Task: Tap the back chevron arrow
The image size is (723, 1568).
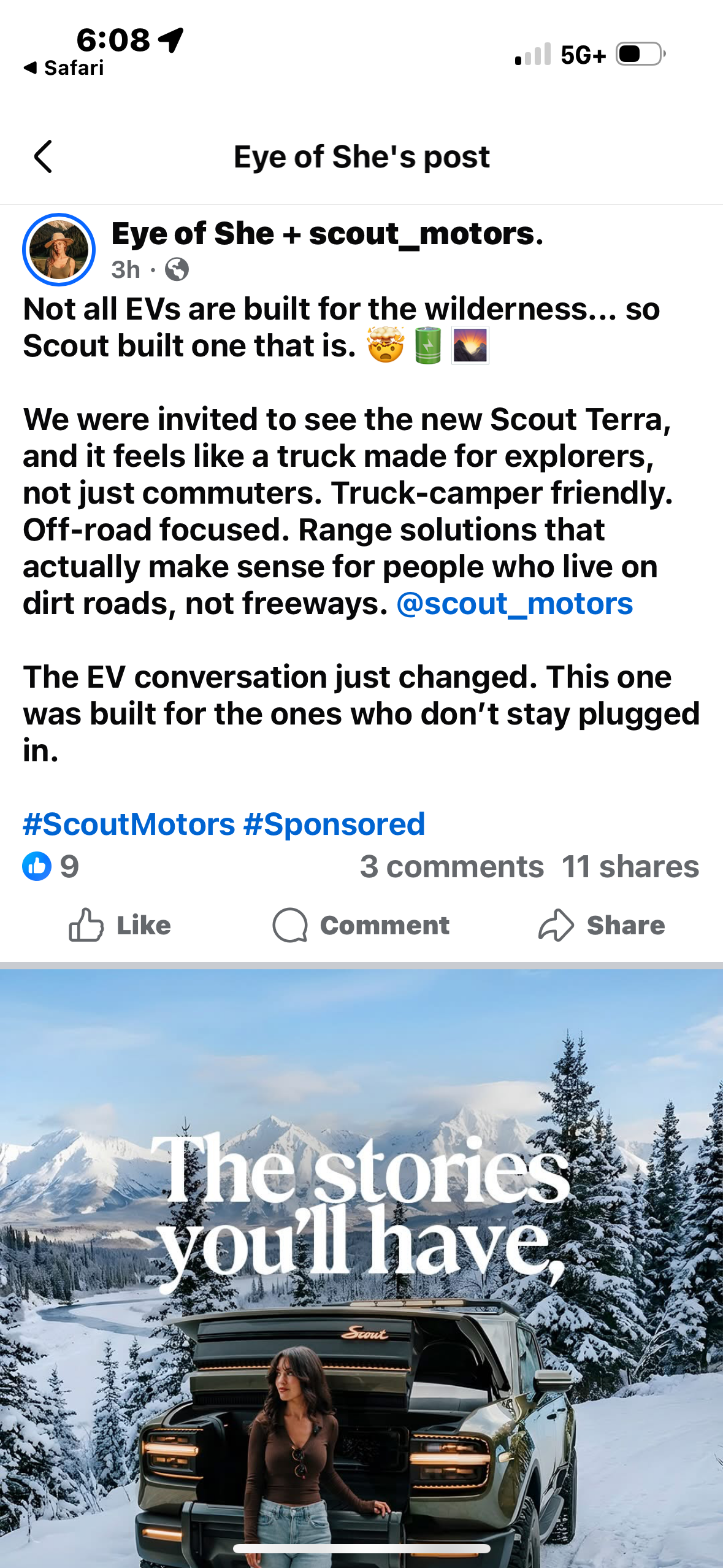Action: (43, 156)
